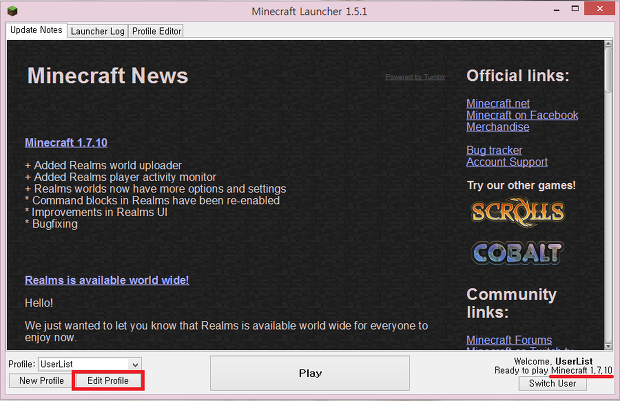Click the Switch User button
Image resolution: width=620 pixels, height=401 pixels.
click(552, 383)
